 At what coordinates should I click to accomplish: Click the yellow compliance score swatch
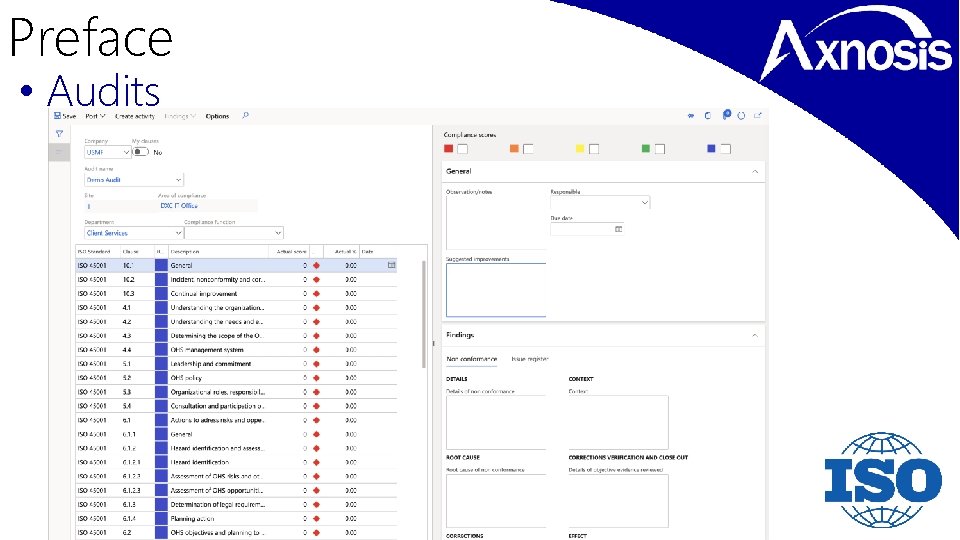580,149
